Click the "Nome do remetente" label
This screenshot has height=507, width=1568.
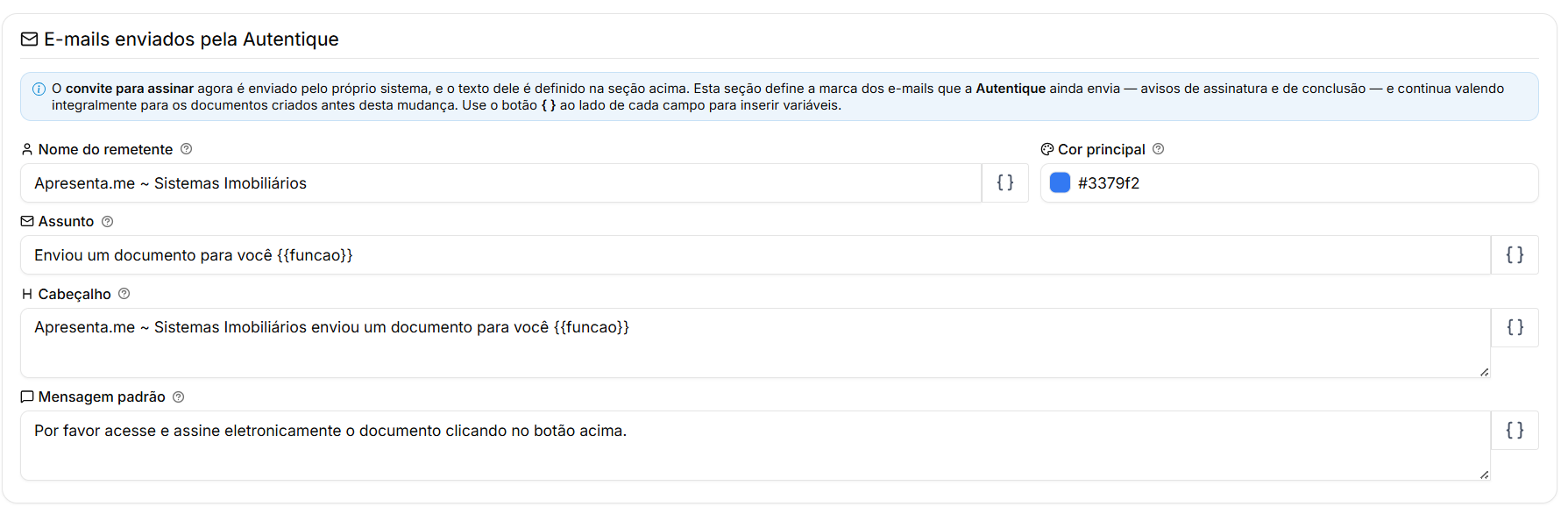click(x=105, y=150)
